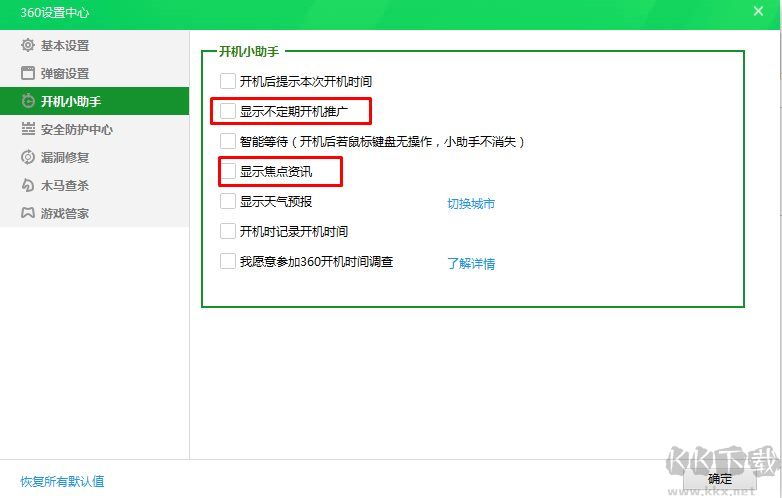
Task: Toggle 显示不定期开机推广 checkbox
Action: [x=228, y=111]
